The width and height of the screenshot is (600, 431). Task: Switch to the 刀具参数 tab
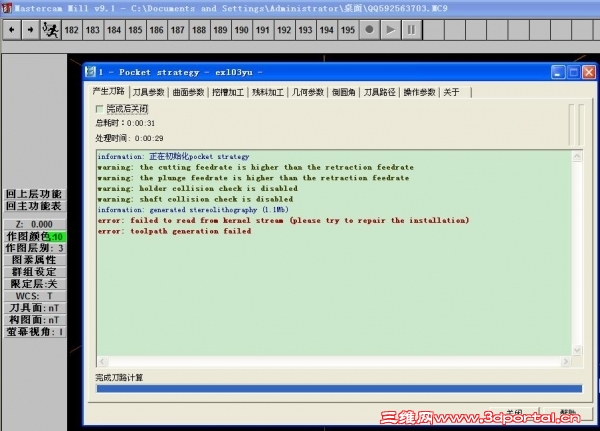point(149,92)
